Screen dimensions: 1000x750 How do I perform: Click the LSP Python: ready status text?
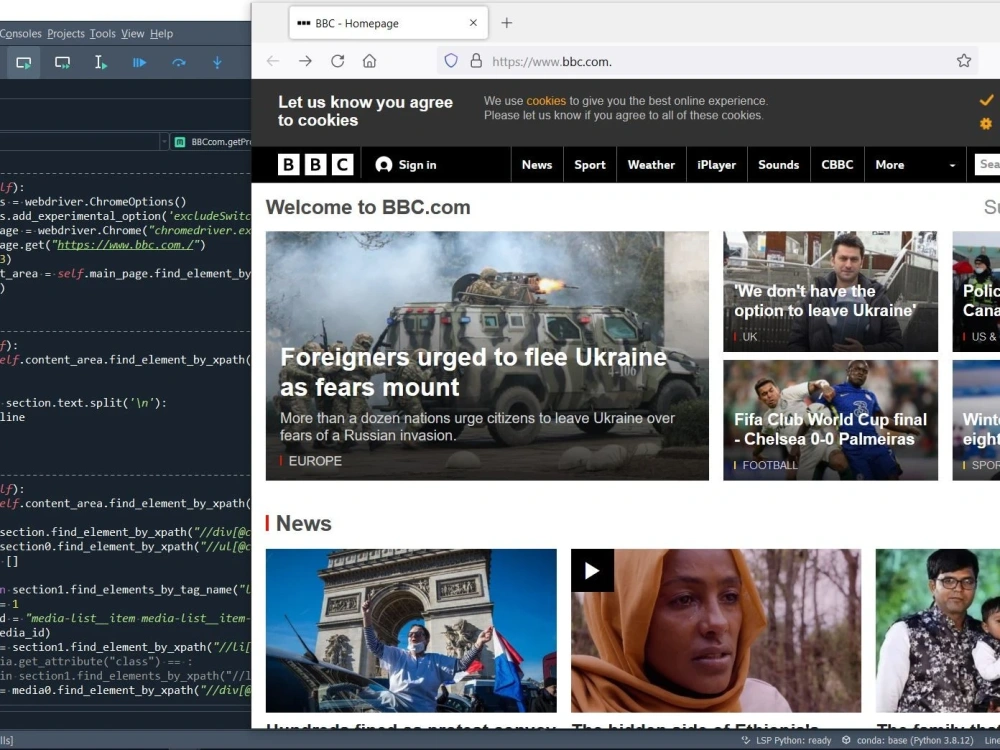click(x=794, y=740)
